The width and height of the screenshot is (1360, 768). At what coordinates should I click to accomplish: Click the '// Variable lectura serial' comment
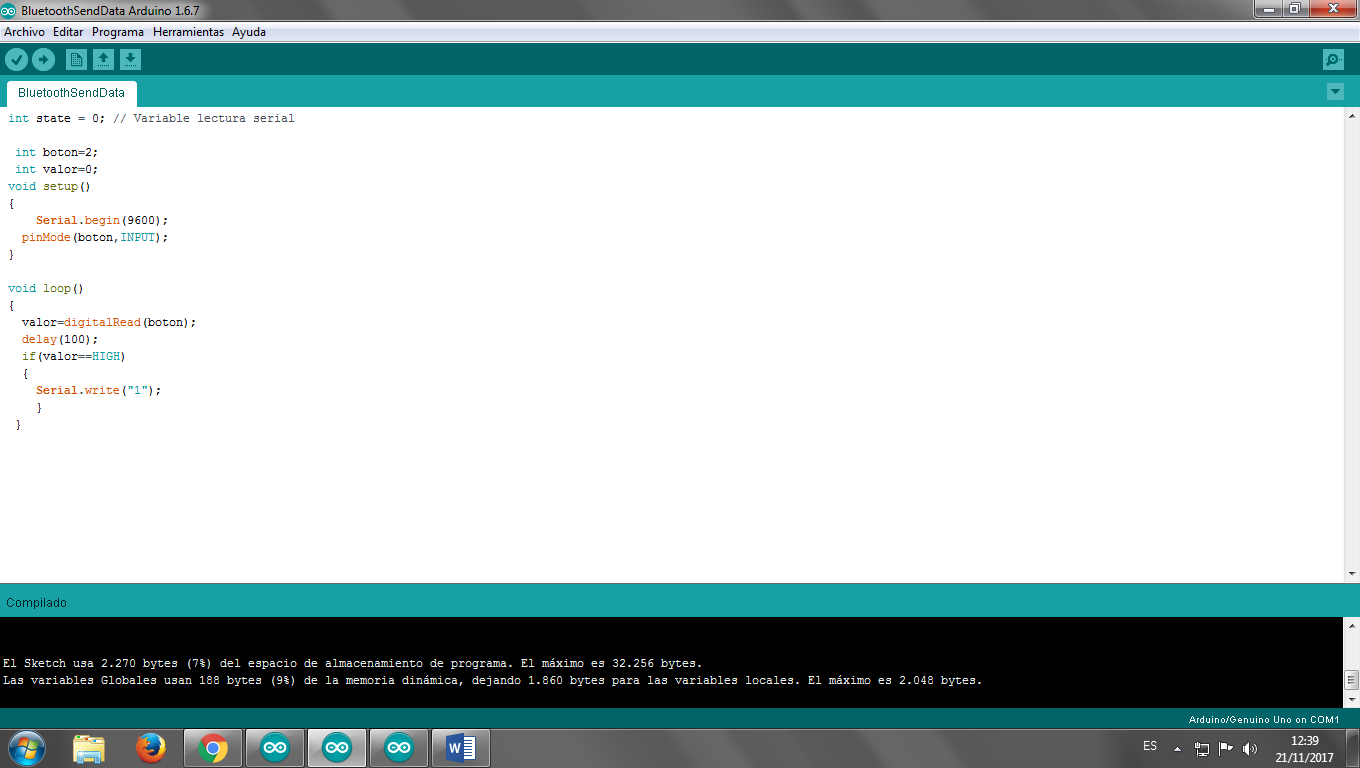click(x=204, y=118)
